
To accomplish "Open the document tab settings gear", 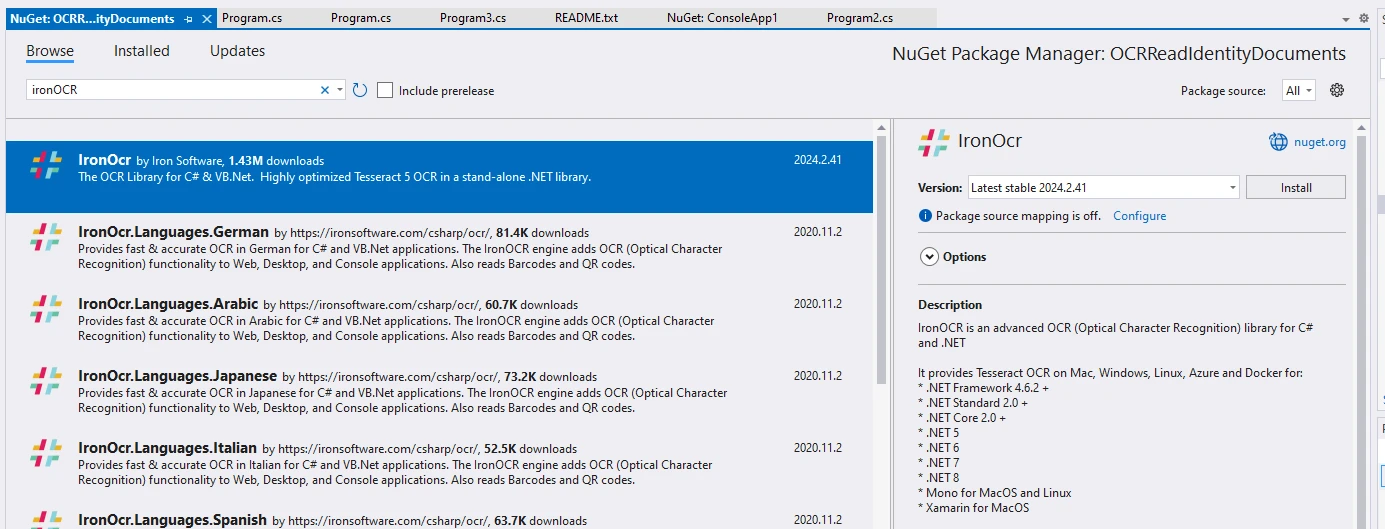I will (1364, 19).
